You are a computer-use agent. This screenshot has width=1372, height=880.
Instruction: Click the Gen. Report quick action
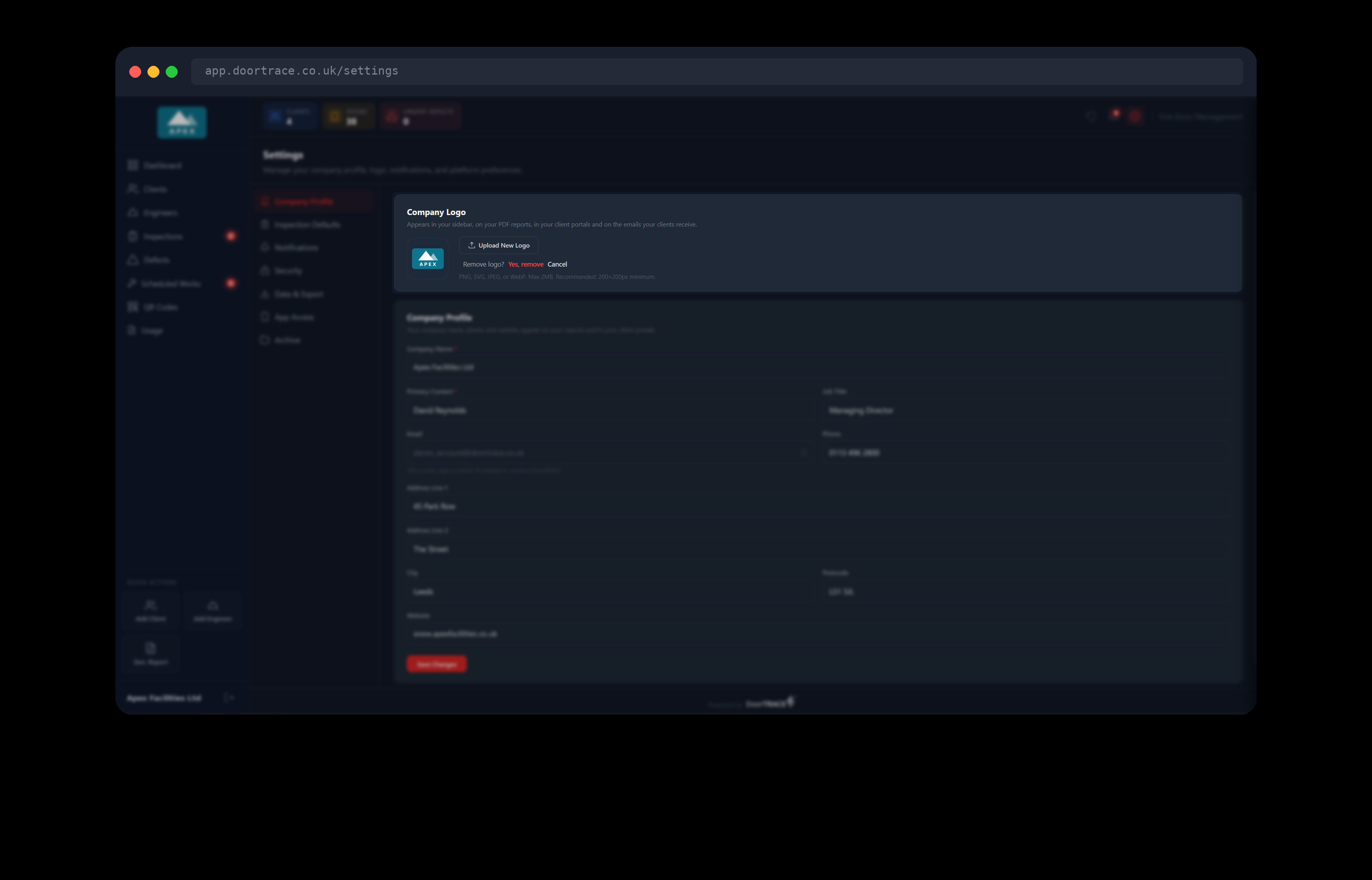pos(151,654)
